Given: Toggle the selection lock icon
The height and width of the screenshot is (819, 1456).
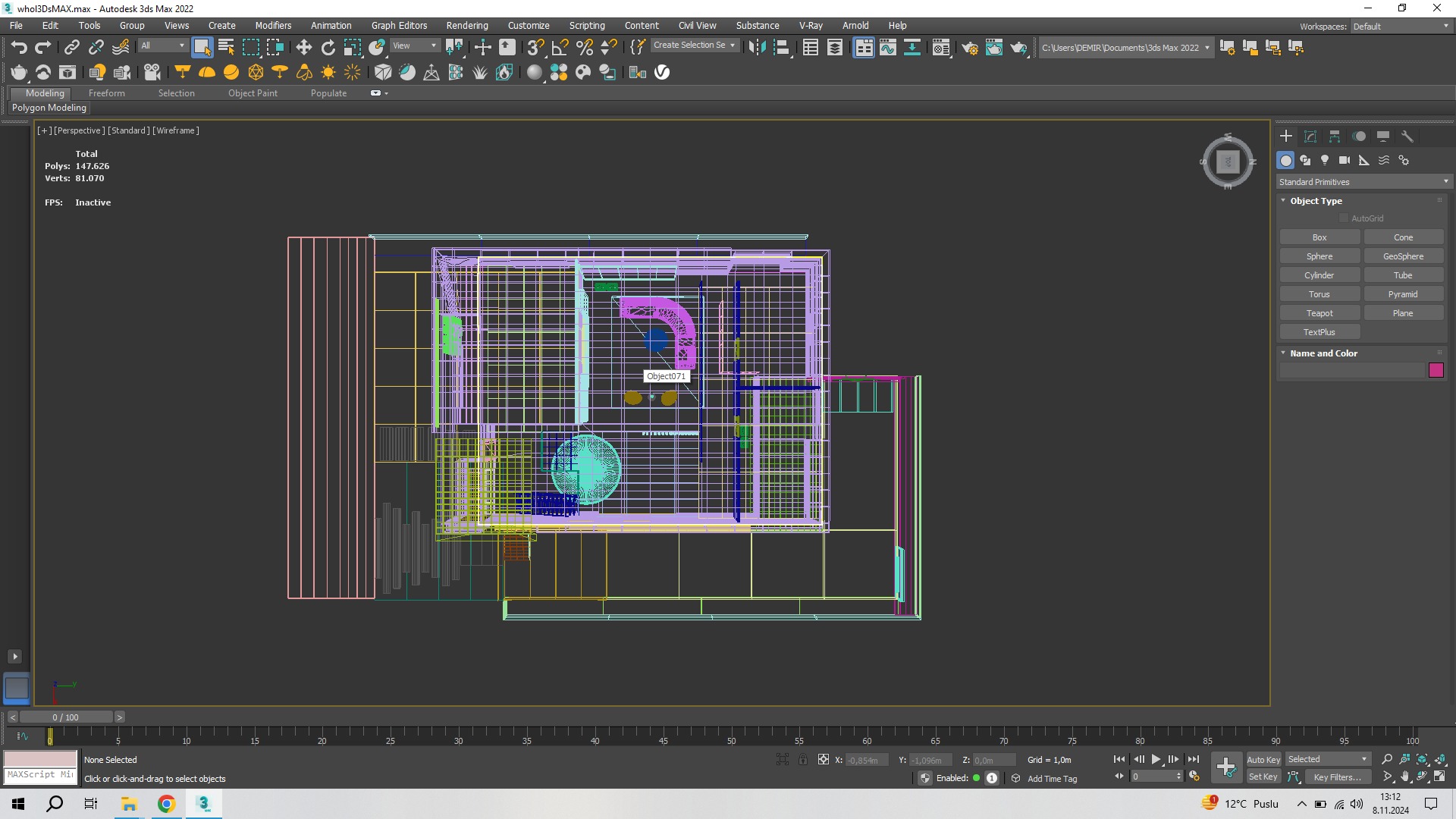Looking at the screenshot, I should click(x=802, y=759).
